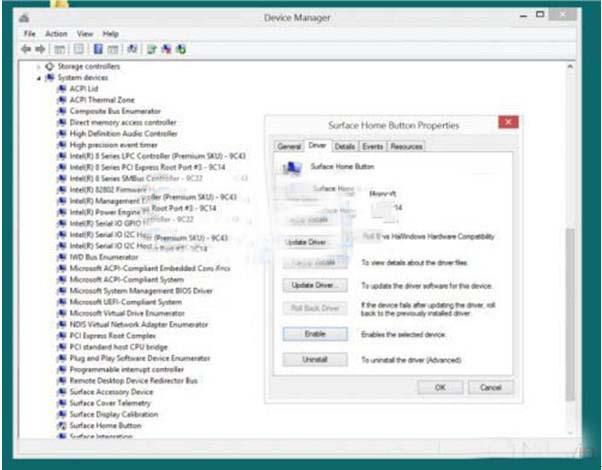Click the Scan for hardware changes icon
The image size is (602, 470).
point(132,48)
